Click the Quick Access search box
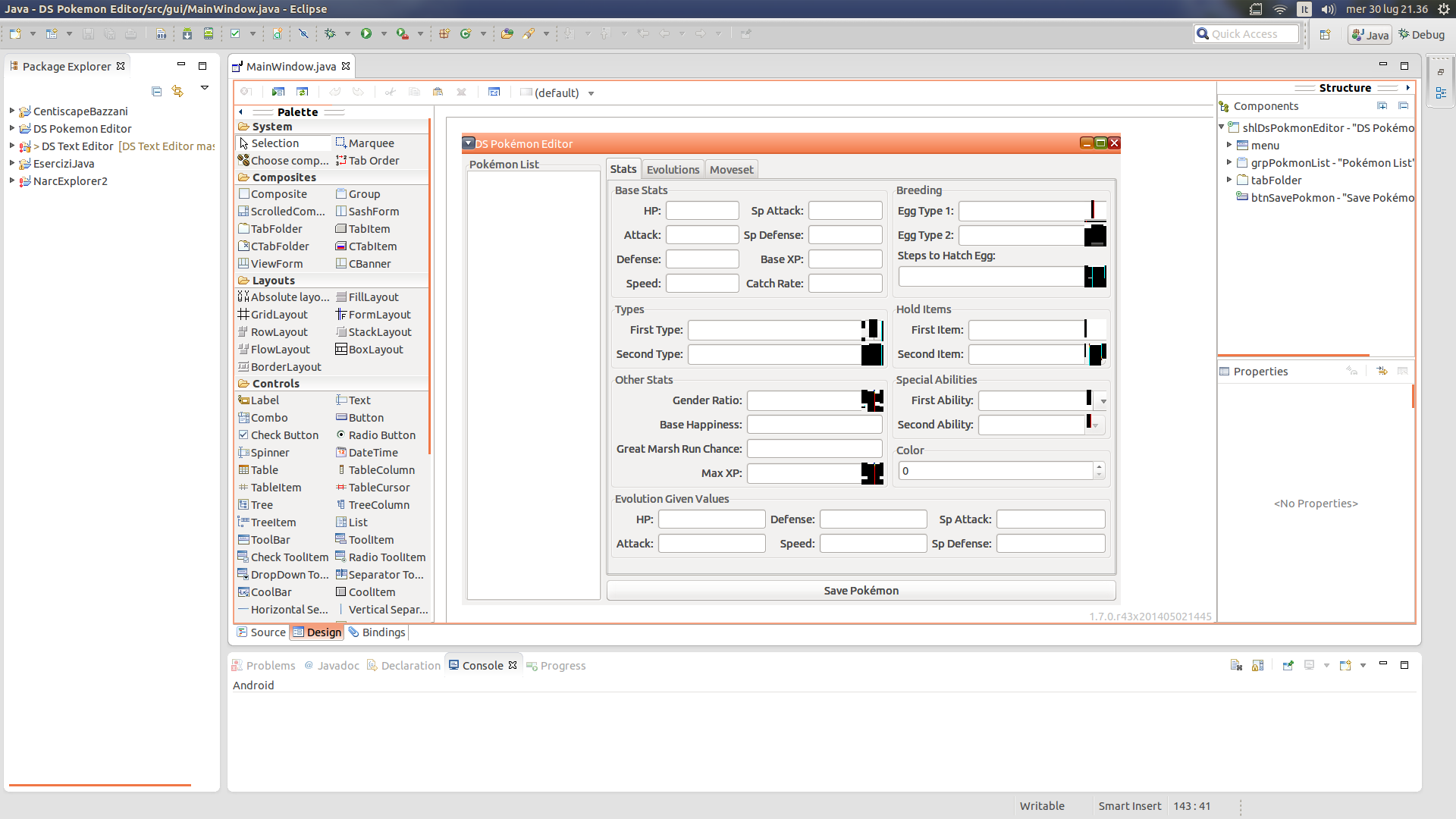1456x819 pixels. [x=1246, y=34]
